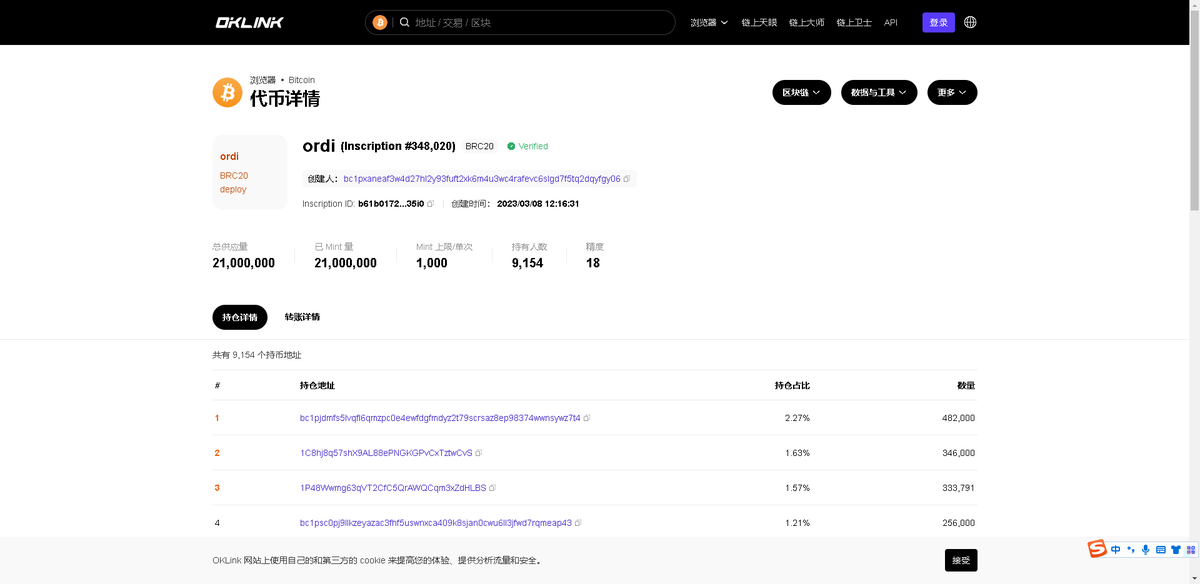
Task: Click the green Verified checkmark icon
Action: (511, 146)
